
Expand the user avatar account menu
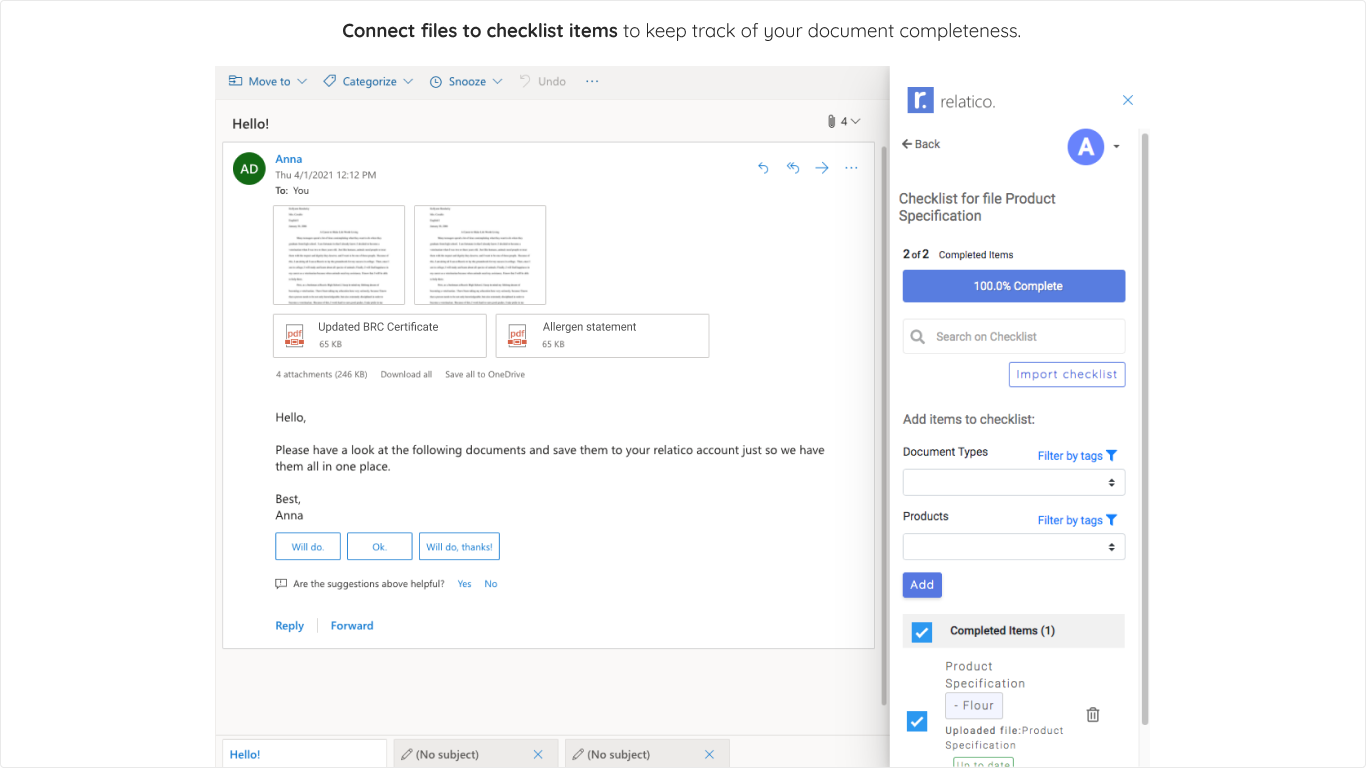1116,147
